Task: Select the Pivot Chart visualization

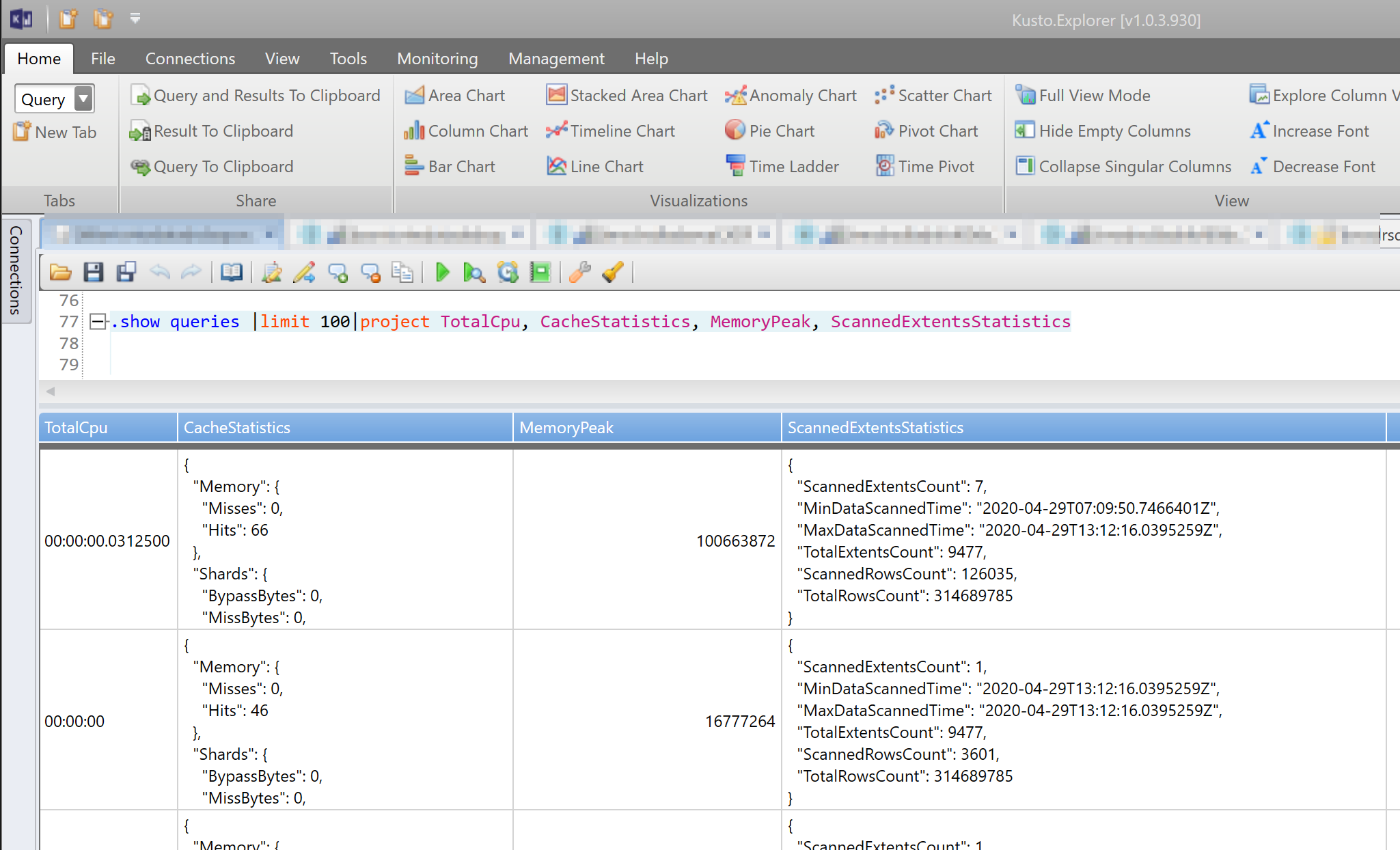Action: pyautogui.click(x=926, y=131)
